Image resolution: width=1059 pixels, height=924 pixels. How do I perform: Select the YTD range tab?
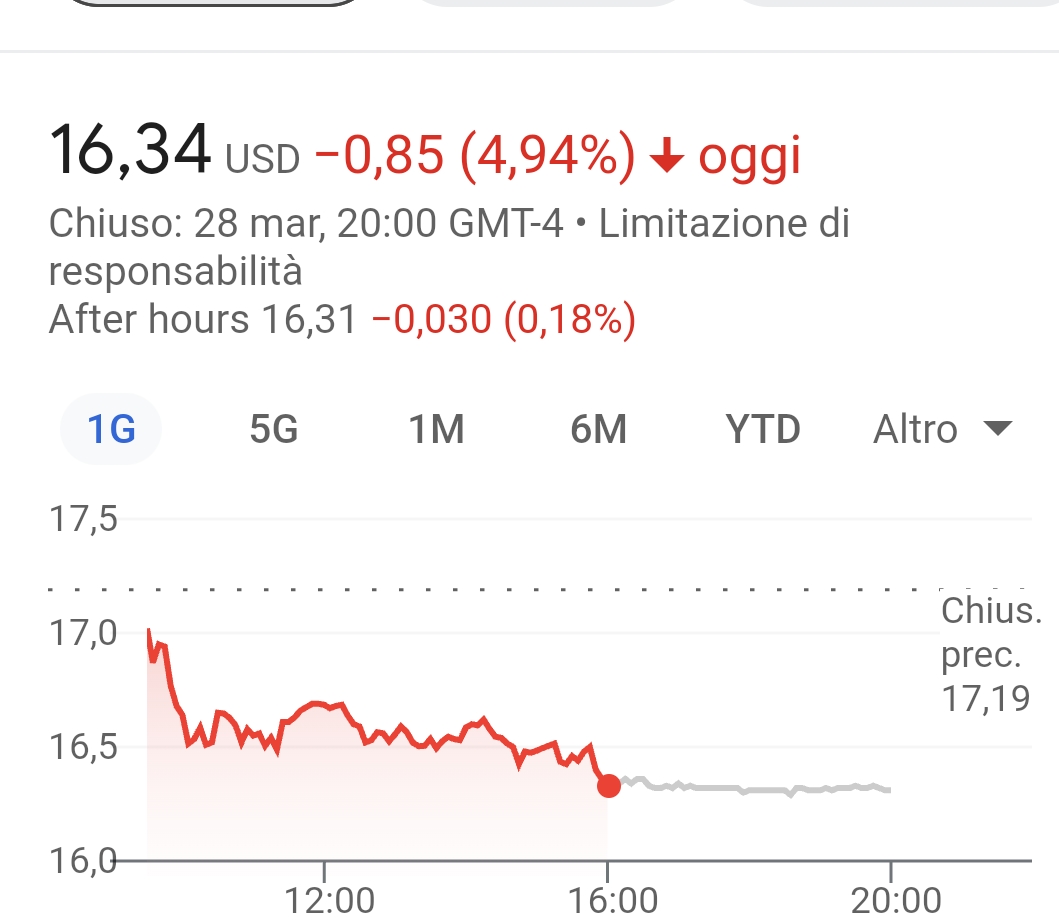[763, 430]
